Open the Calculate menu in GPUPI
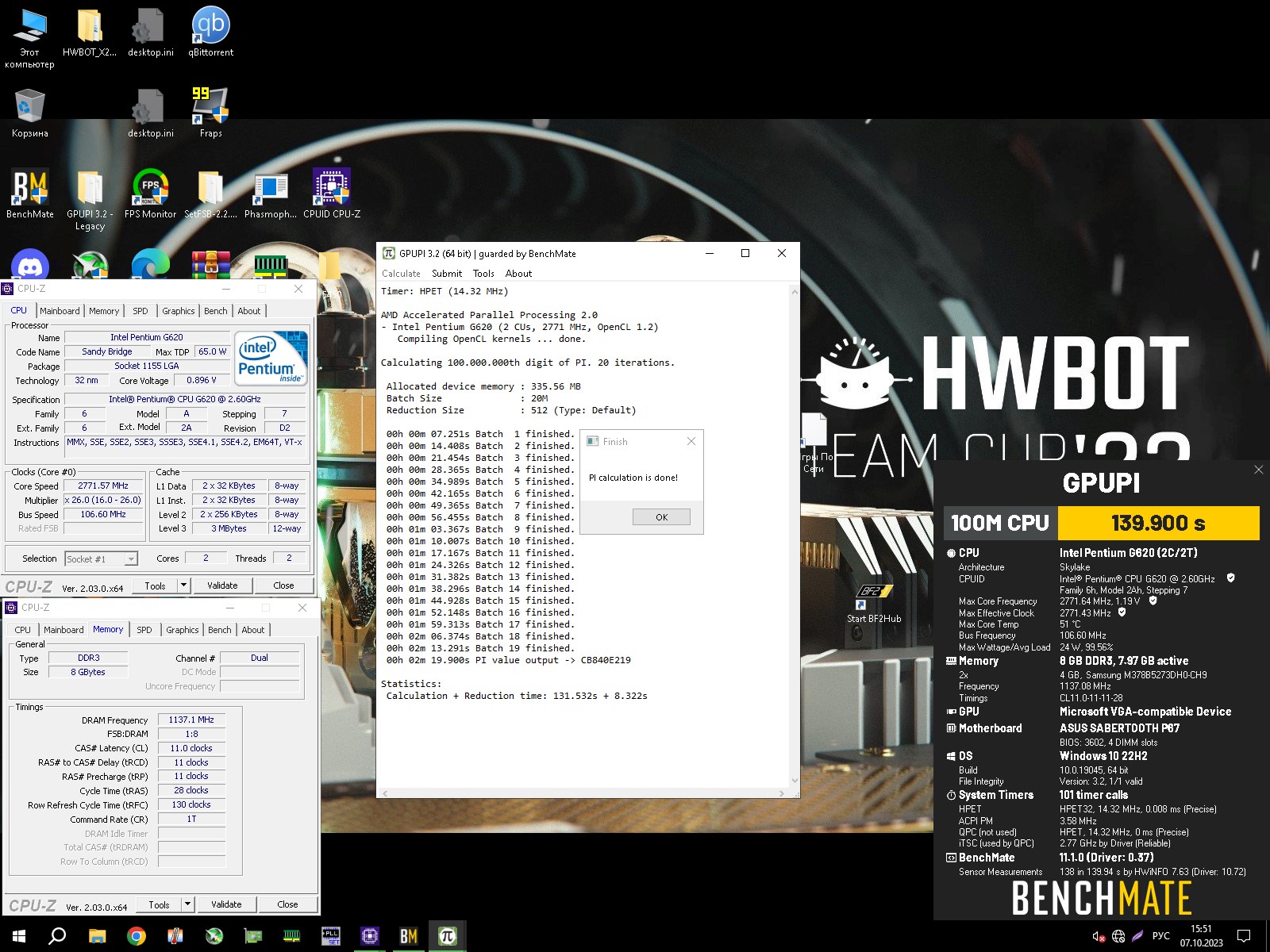1270x952 pixels. (401, 274)
